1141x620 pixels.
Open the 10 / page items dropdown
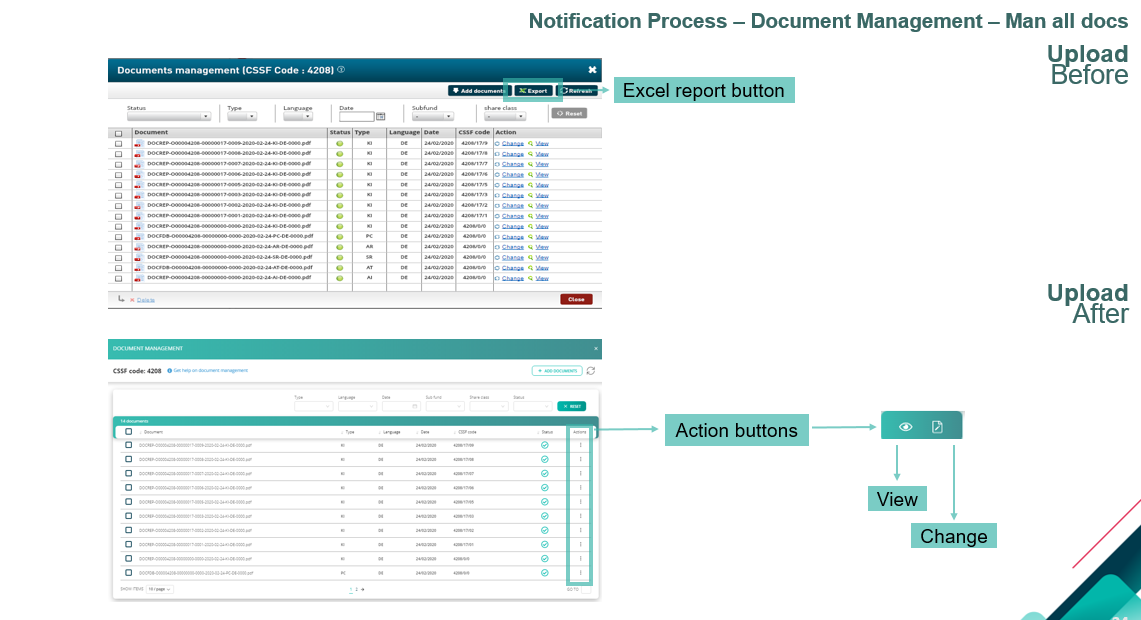[x=159, y=589]
